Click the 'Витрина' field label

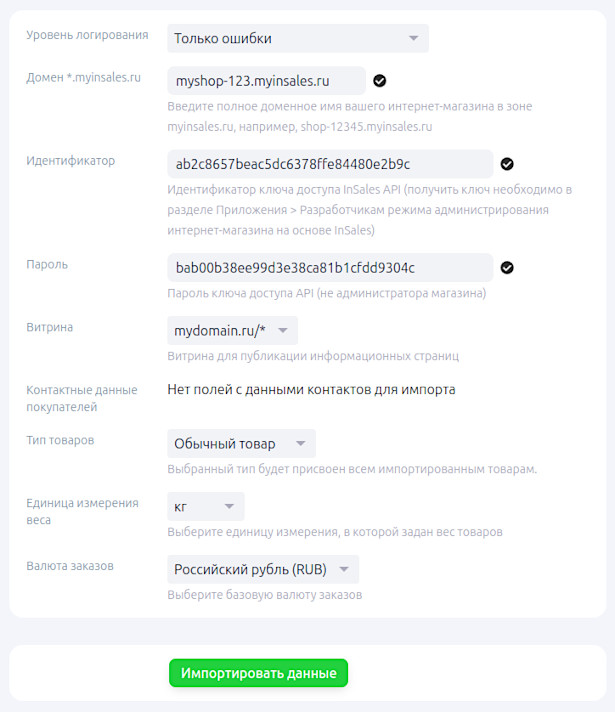tap(50, 327)
